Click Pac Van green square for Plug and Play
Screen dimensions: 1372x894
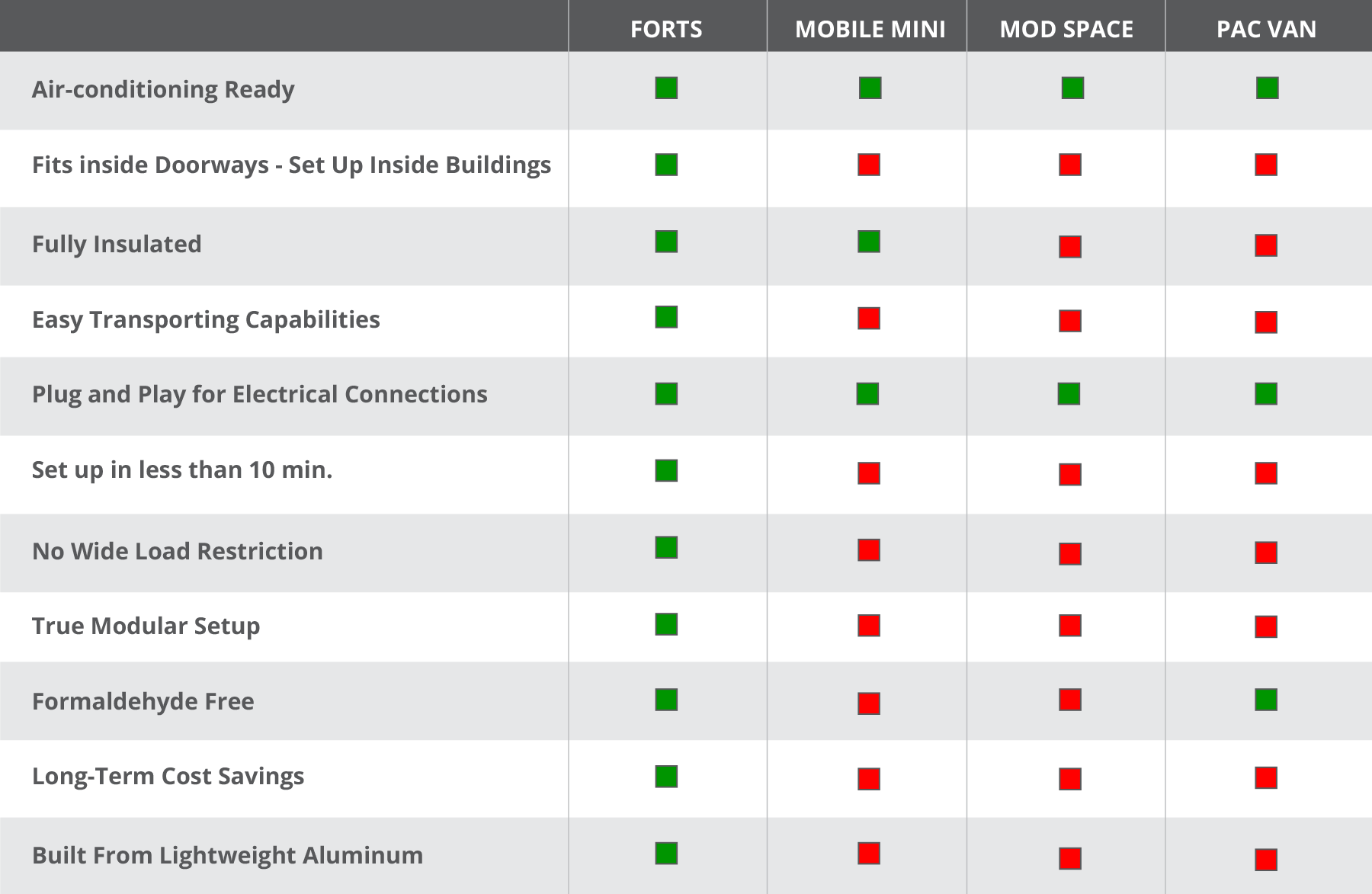coord(1266,394)
